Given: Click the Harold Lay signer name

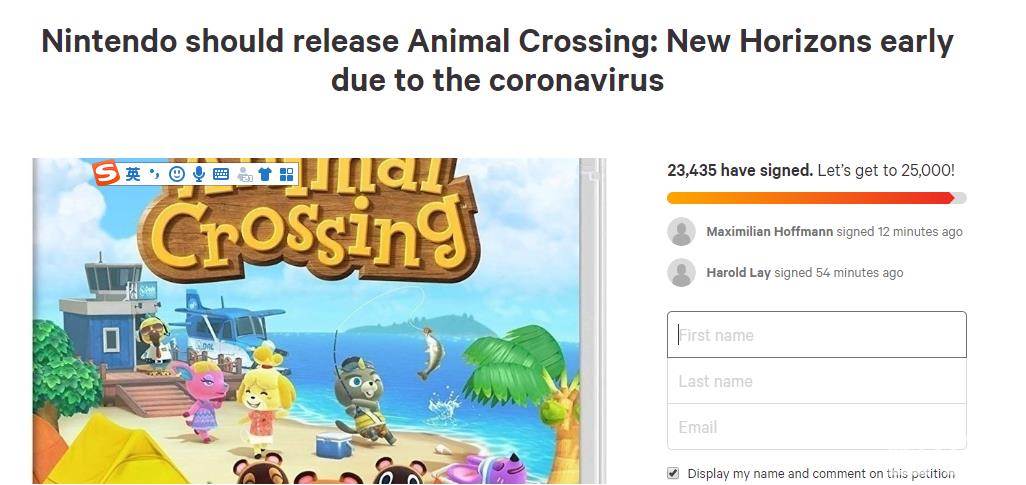Looking at the screenshot, I should click(x=738, y=273).
